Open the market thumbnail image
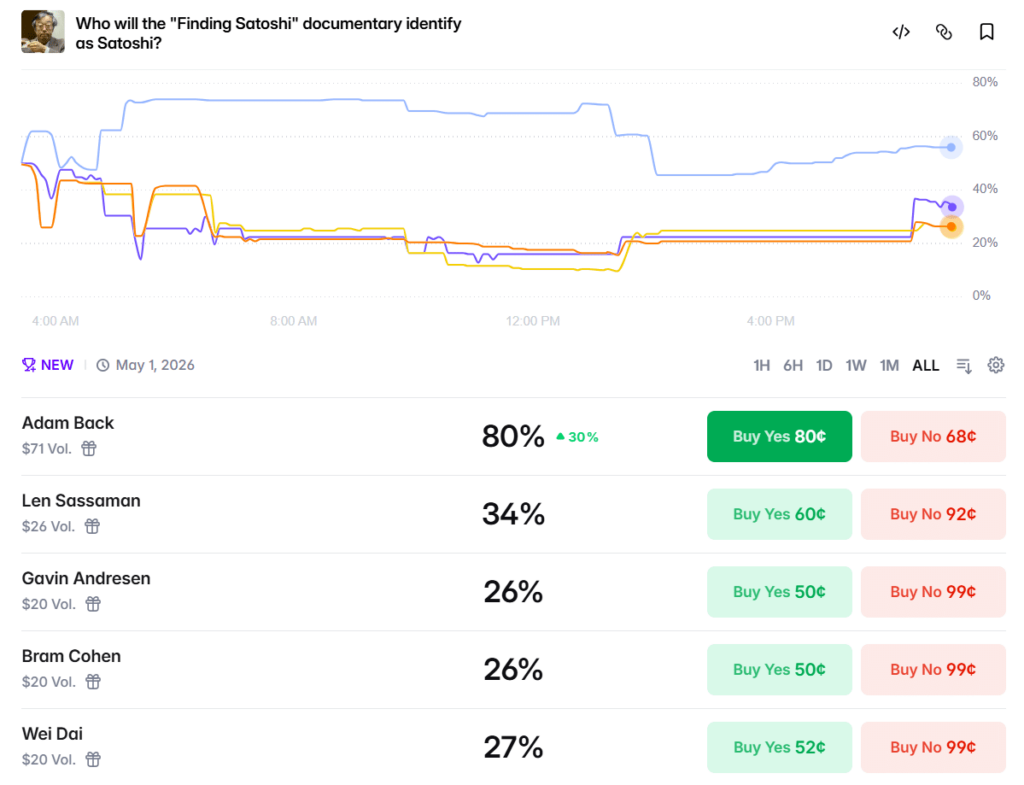This screenshot has width=1024, height=785. point(43,32)
